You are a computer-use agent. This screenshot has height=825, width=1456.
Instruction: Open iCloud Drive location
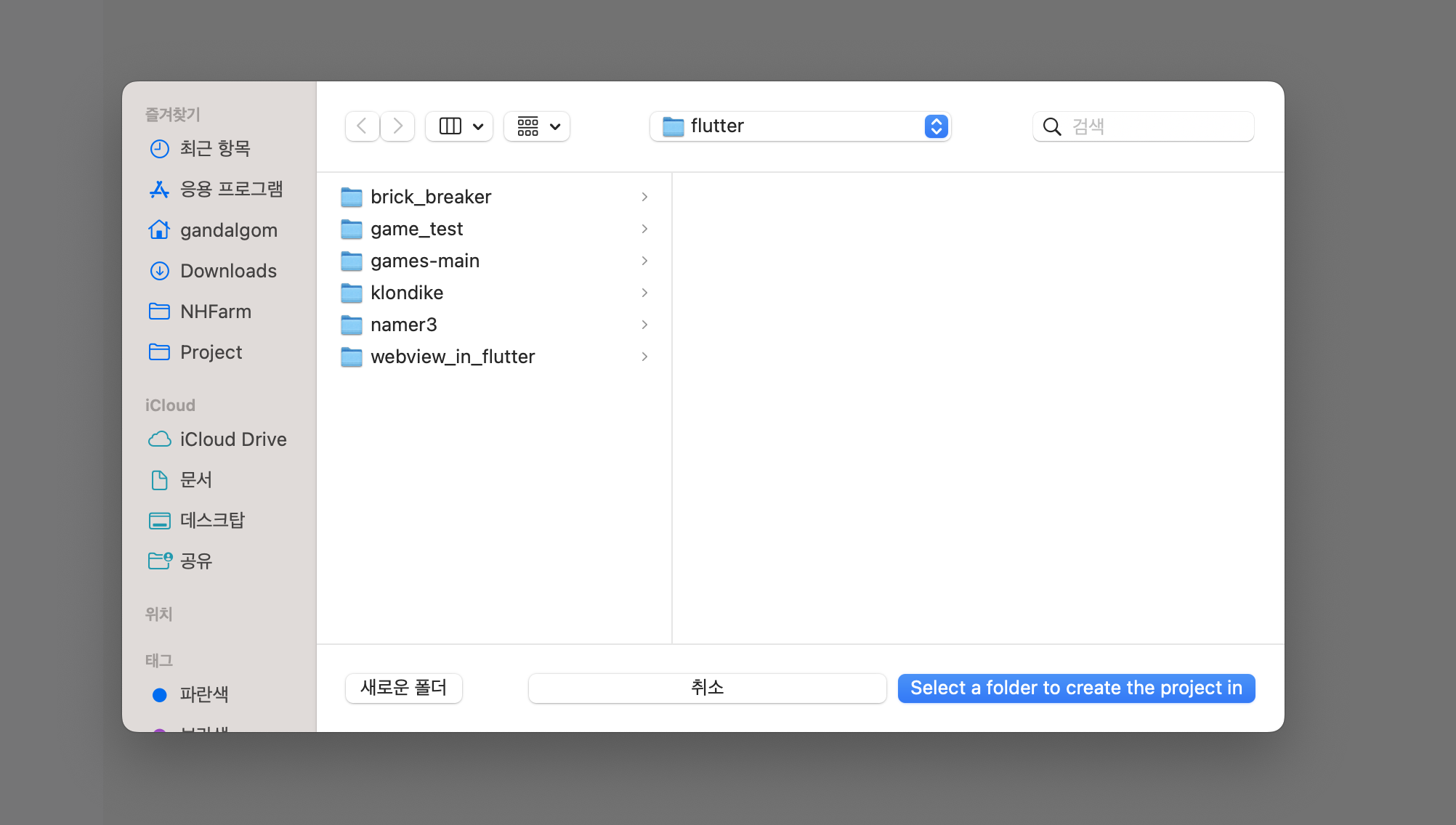point(232,439)
